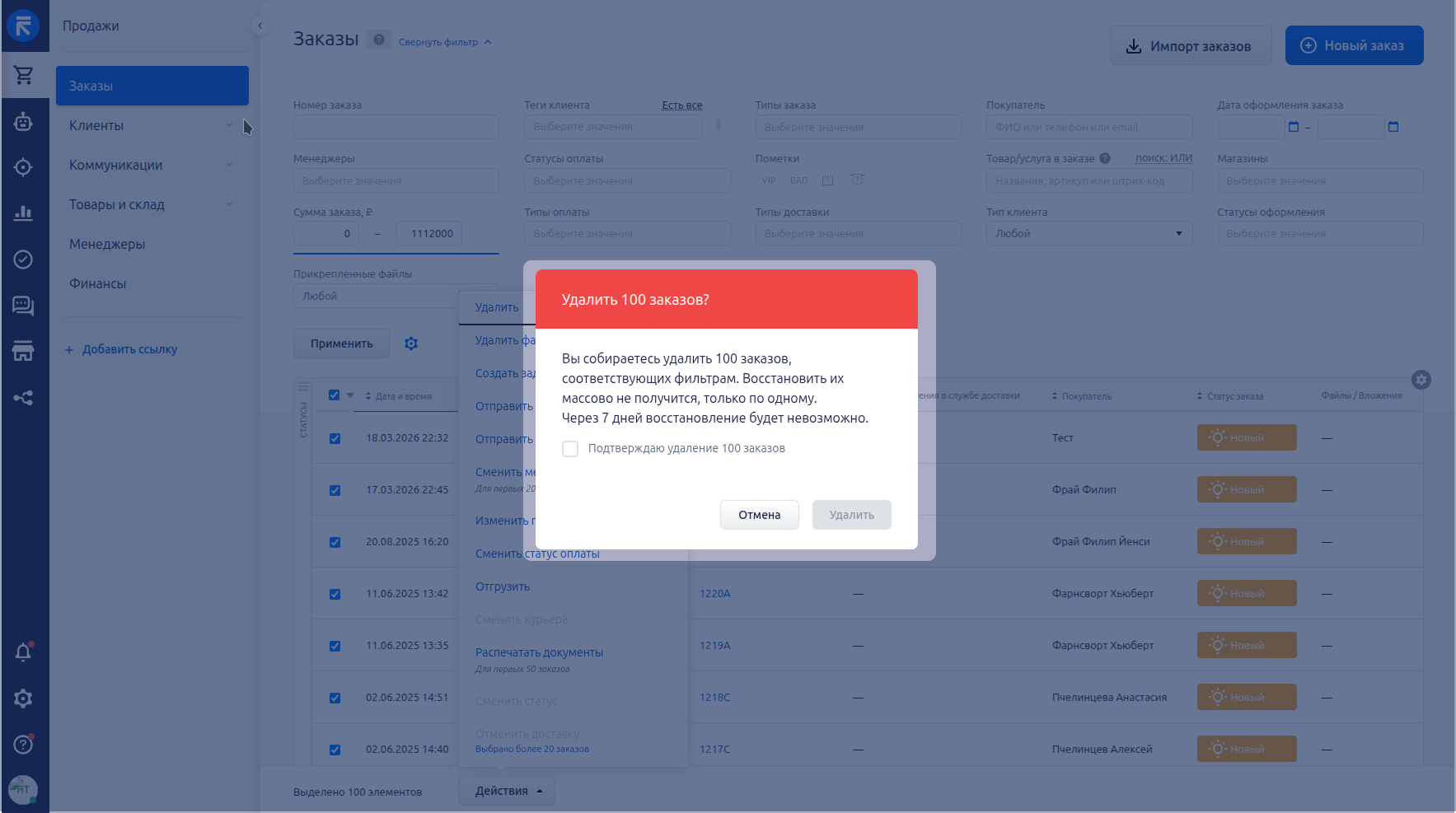Open the shopping cart sales icon in sidebar
This screenshot has height=813, width=1456.
tap(23, 76)
